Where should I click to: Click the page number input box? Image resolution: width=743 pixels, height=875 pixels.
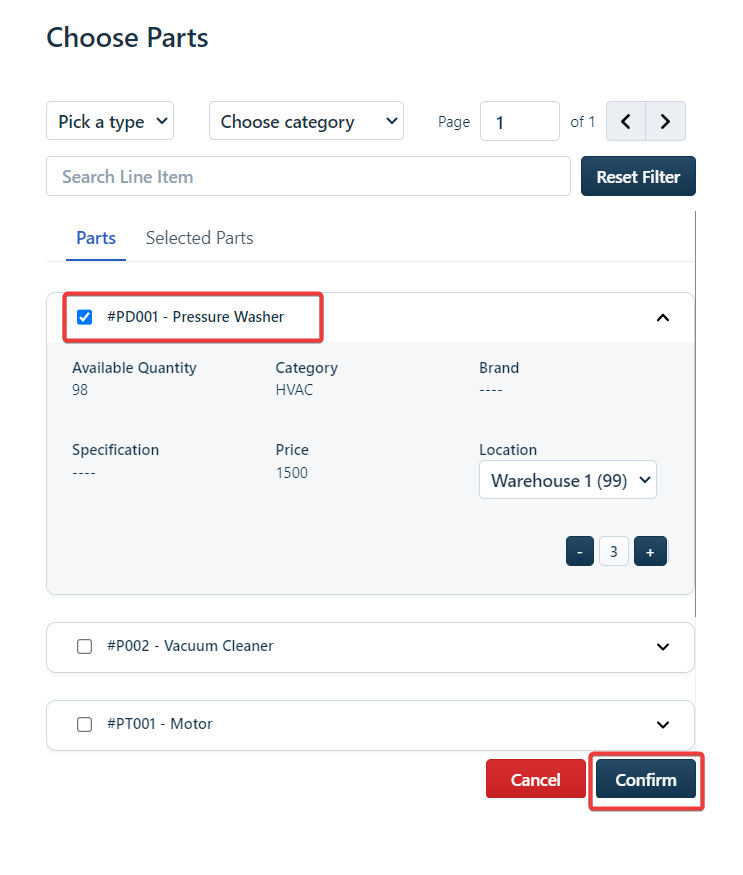click(x=519, y=122)
